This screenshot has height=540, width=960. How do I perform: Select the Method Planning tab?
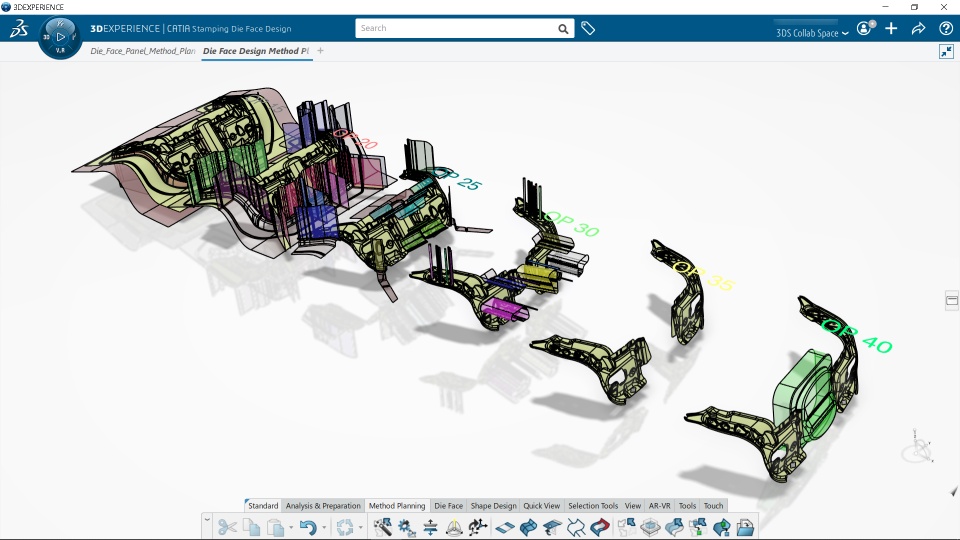click(397, 506)
